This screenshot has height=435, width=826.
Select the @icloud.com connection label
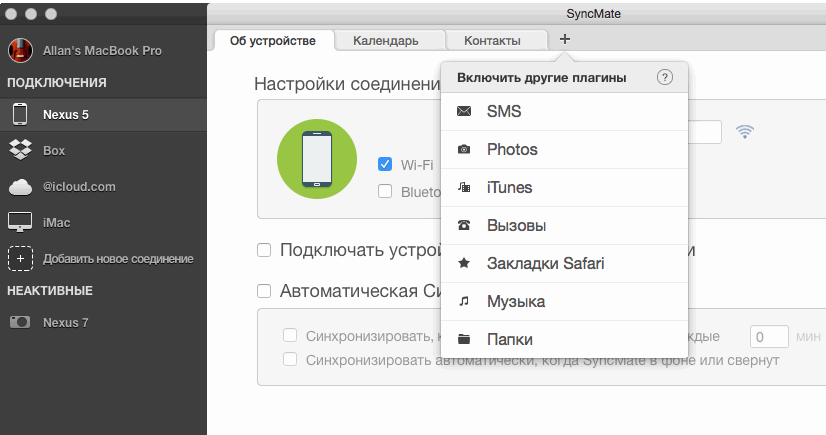click(79, 187)
